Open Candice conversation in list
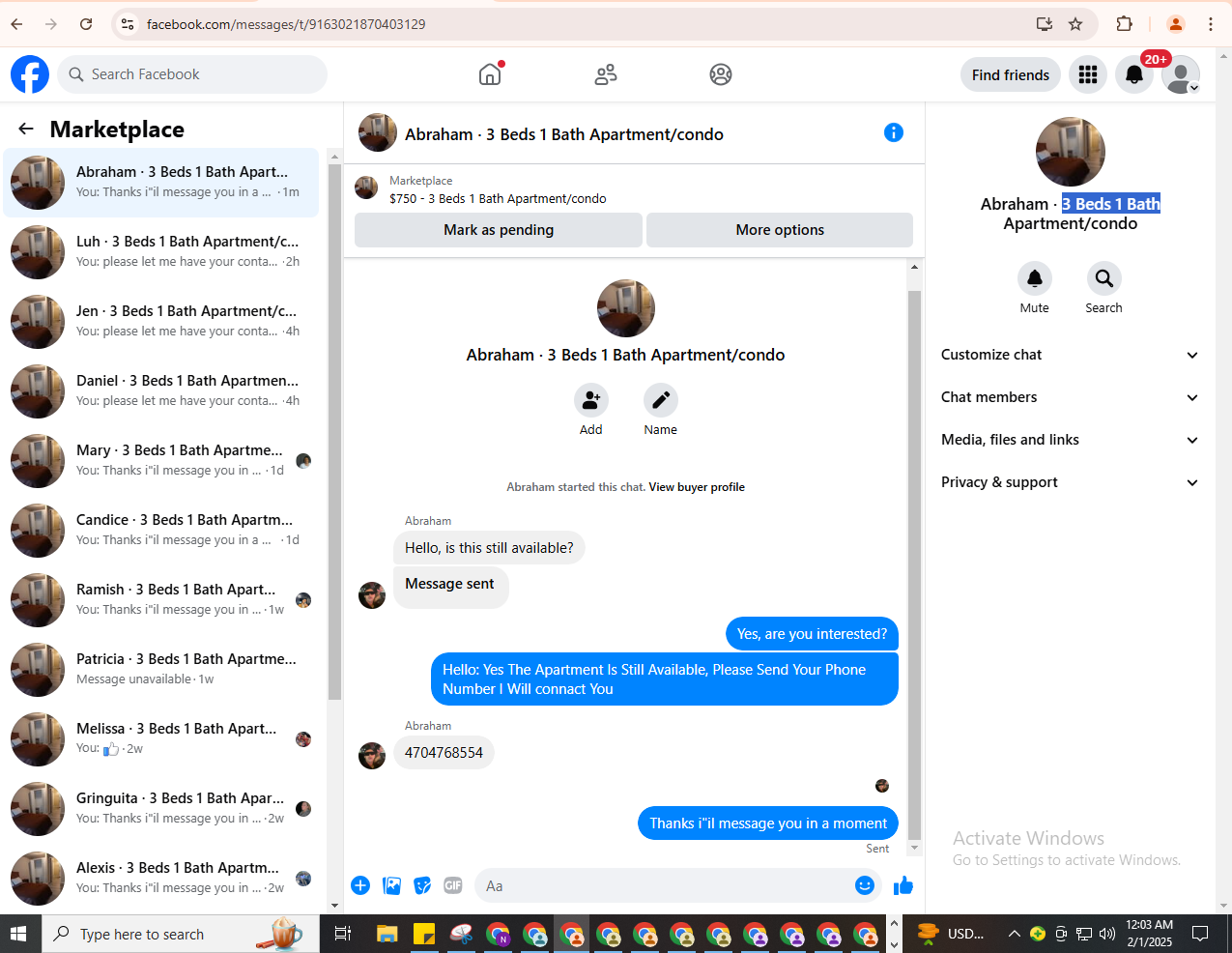1232x953 pixels. (x=161, y=531)
